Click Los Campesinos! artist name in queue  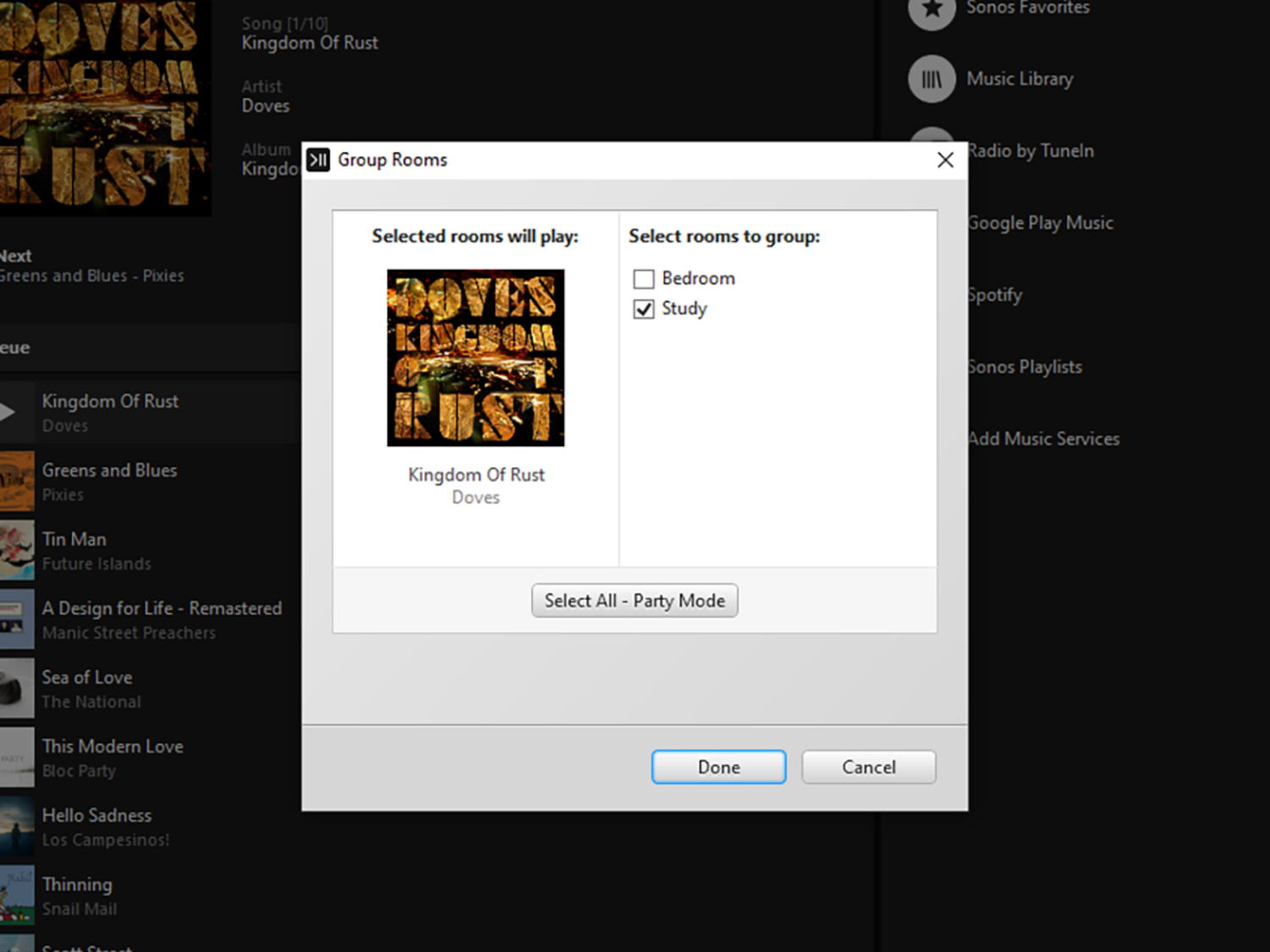coord(106,839)
